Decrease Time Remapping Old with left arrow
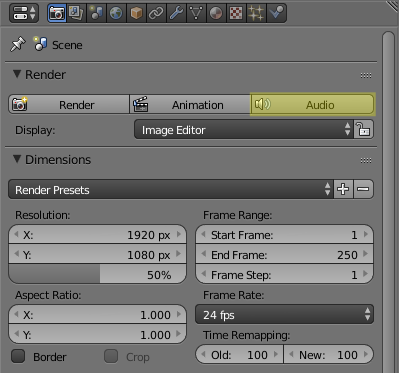Screen dimensions: 399x373 coord(203,354)
